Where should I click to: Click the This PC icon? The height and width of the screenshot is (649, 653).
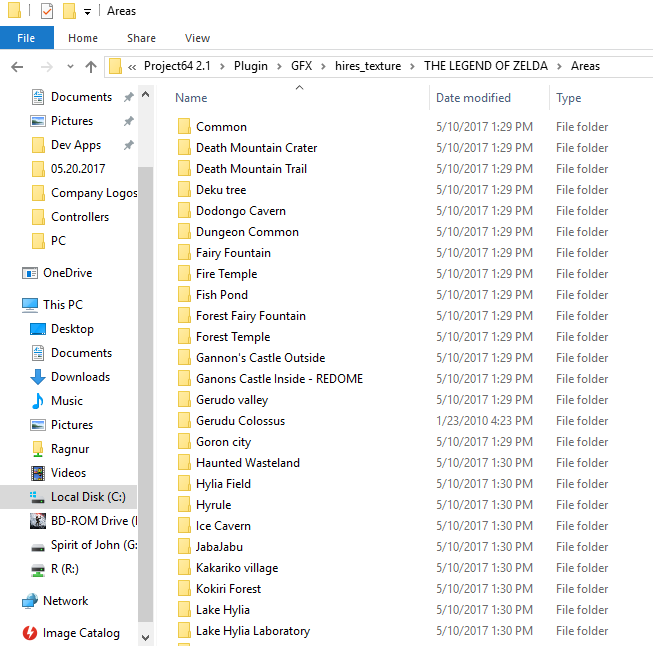point(30,305)
